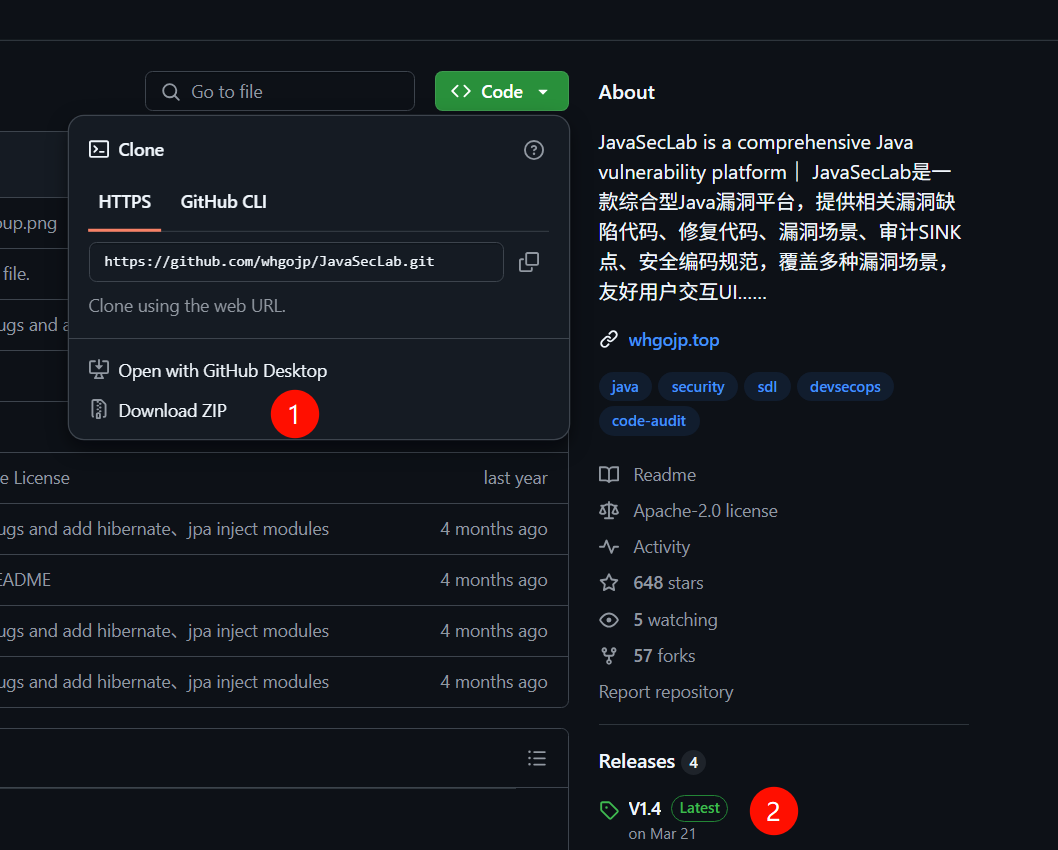Select Download ZIP option
The height and width of the screenshot is (850, 1058).
[173, 410]
